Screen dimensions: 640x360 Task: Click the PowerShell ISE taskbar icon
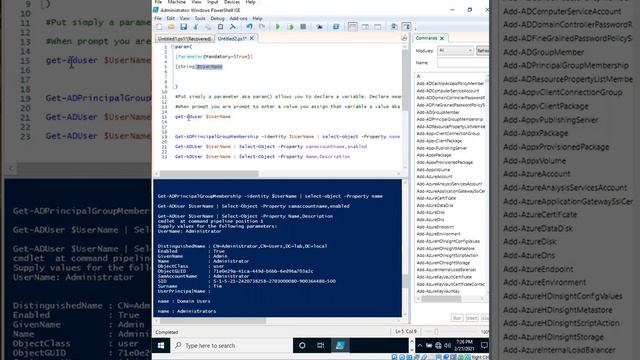(340, 346)
